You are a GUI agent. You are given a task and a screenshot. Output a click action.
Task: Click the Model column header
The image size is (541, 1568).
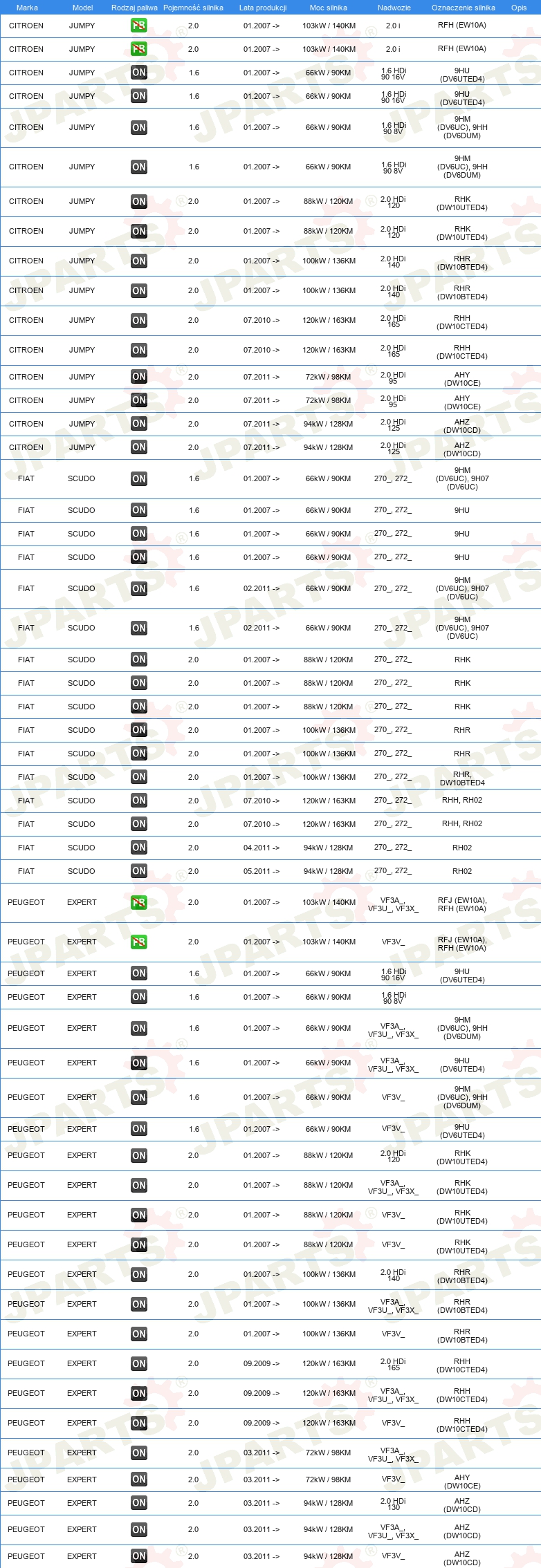tap(82, 8)
